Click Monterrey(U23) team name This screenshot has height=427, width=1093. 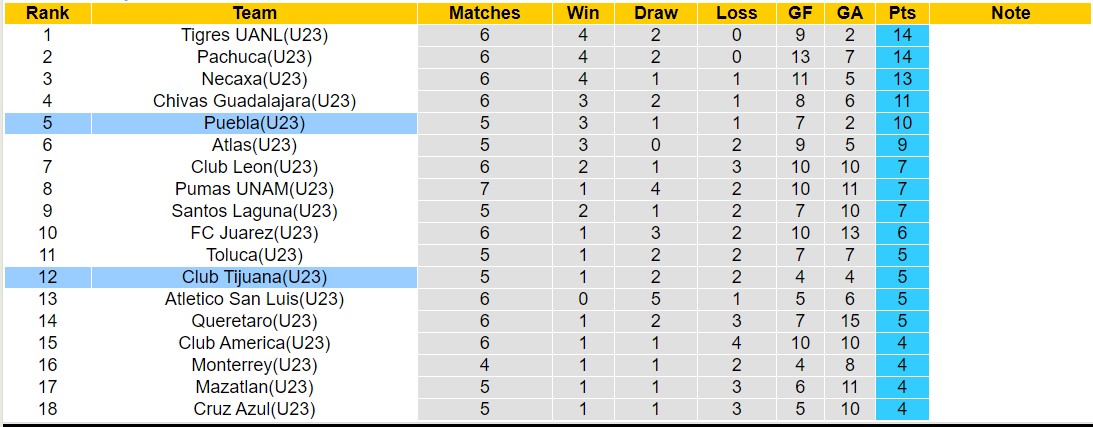(x=254, y=365)
